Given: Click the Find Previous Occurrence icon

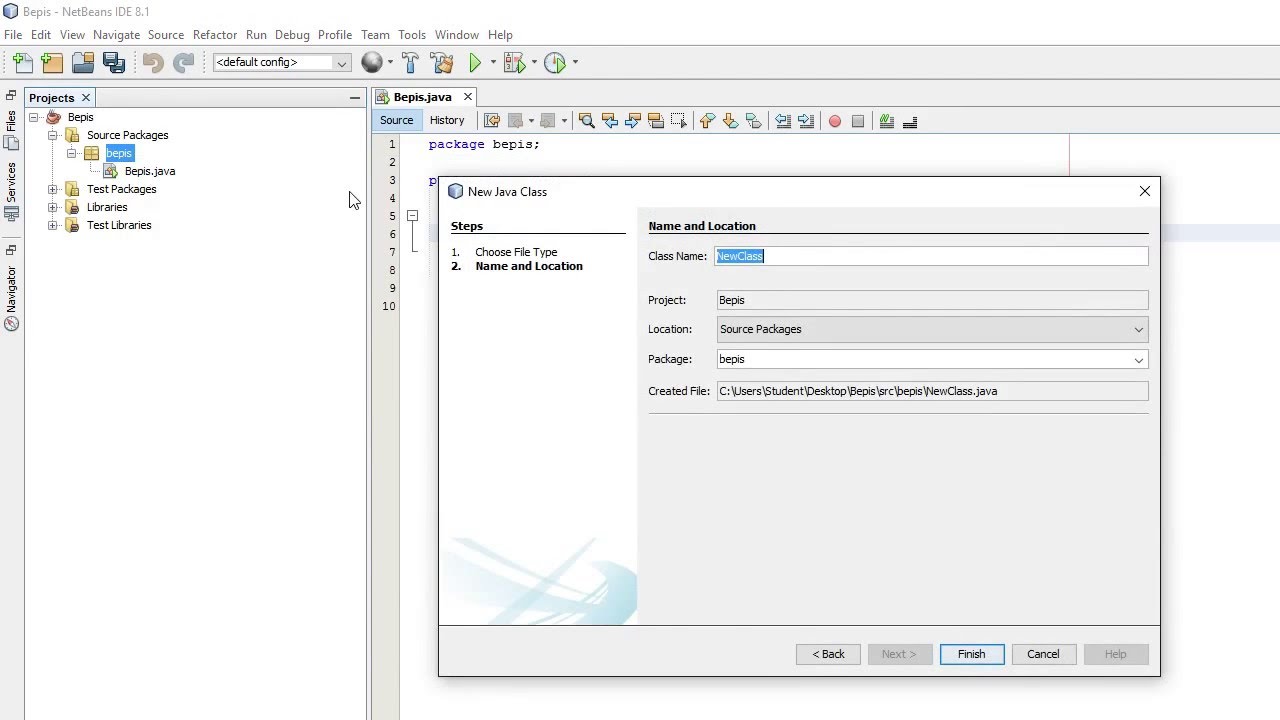Looking at the screenshot, I should click(610, 121).
